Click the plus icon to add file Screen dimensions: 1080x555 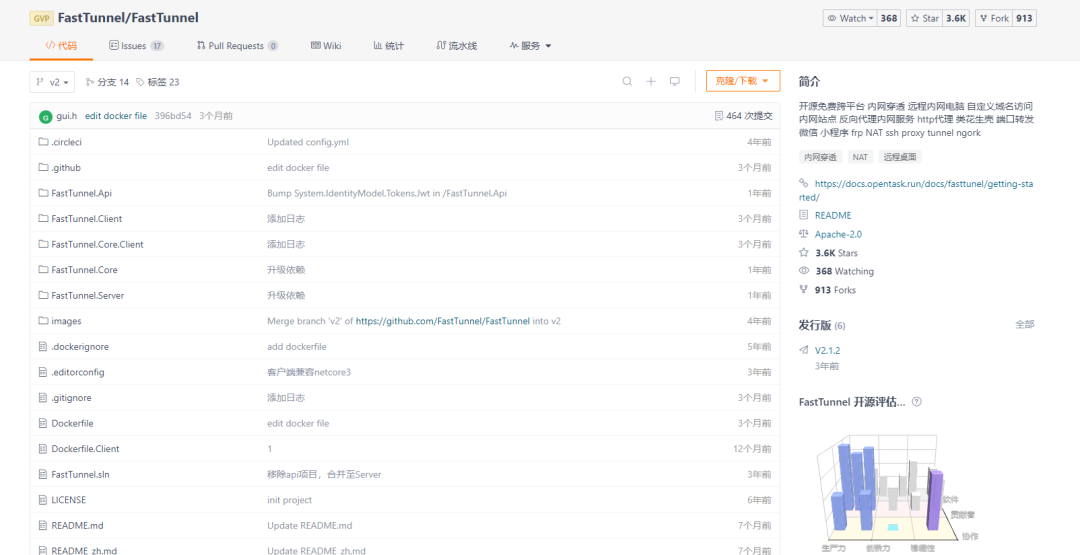(x=651, y=82)
